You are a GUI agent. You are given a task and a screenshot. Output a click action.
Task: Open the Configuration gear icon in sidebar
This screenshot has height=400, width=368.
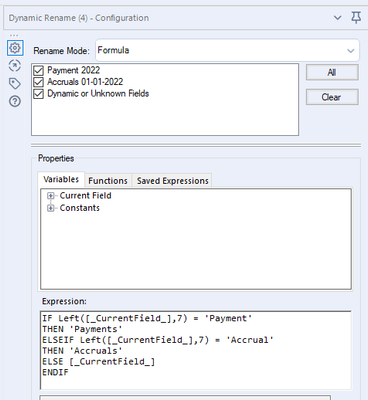coord(15,48)
